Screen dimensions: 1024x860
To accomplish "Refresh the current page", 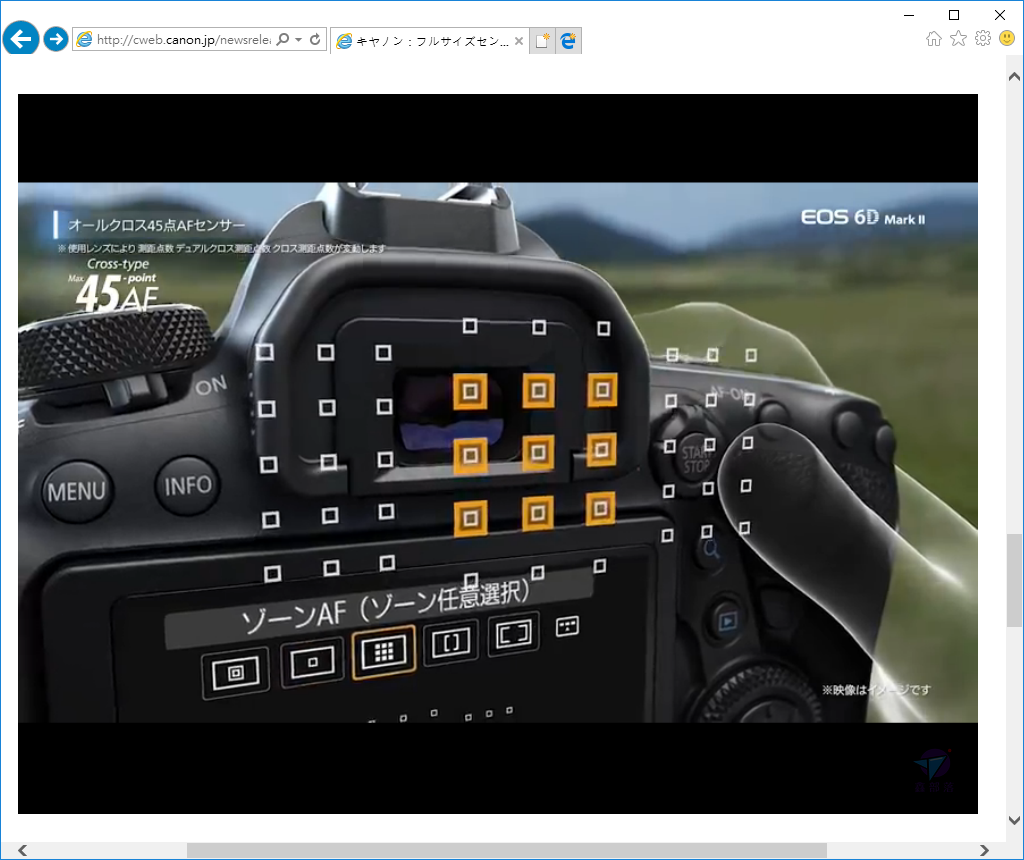I will click(315, 39).
